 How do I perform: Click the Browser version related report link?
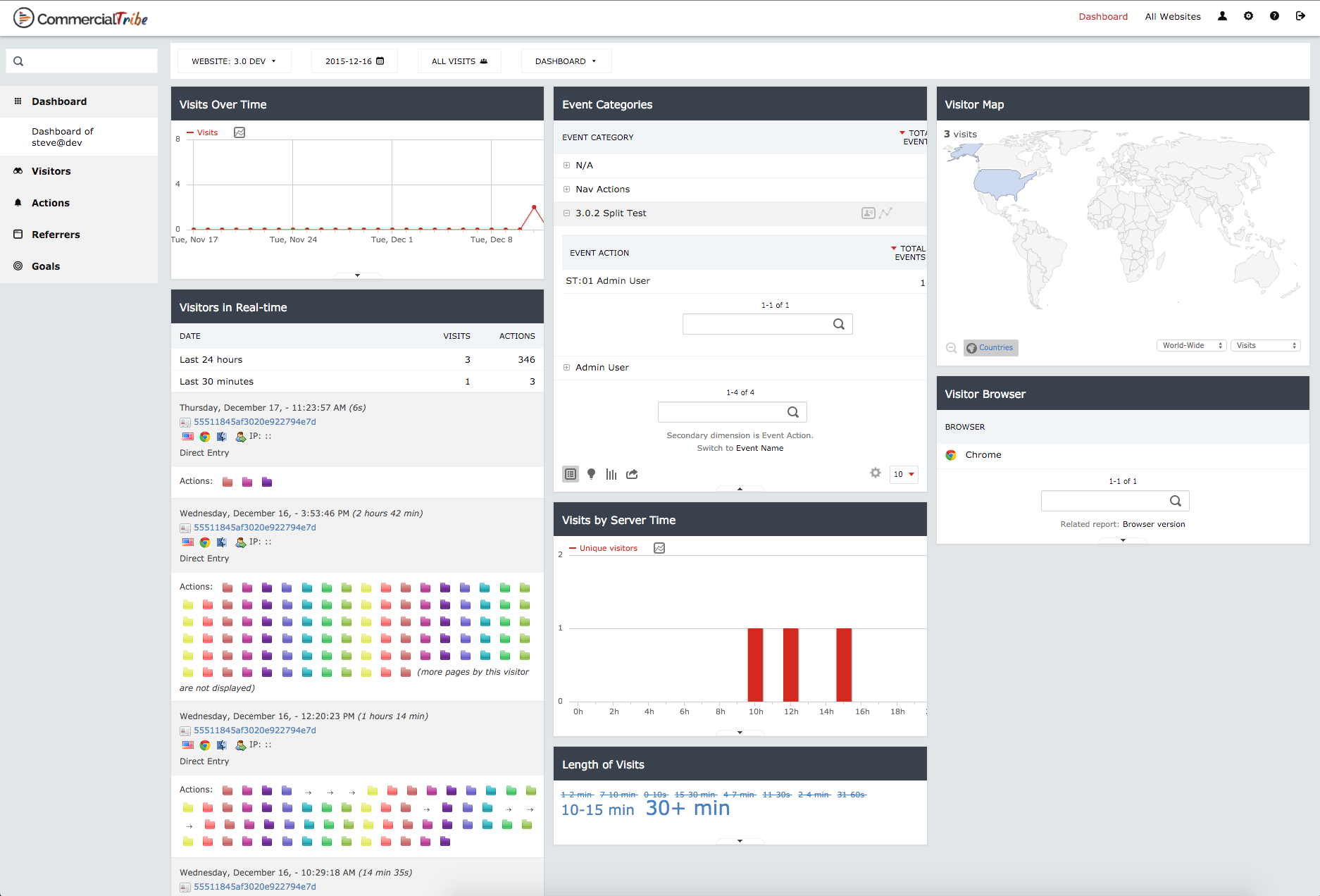pyautogui.click(x=1154, y=524)
